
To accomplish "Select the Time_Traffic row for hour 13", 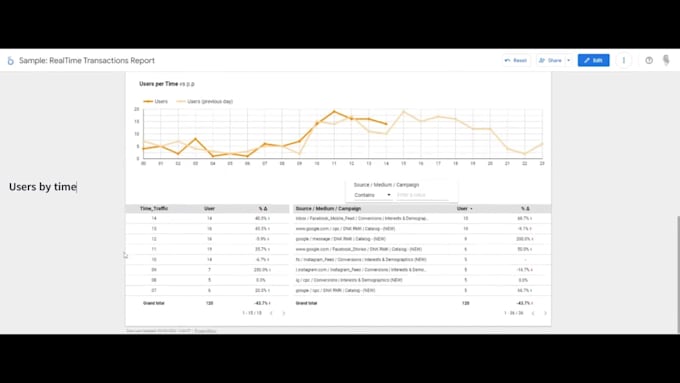I will (x=207, y=229).
